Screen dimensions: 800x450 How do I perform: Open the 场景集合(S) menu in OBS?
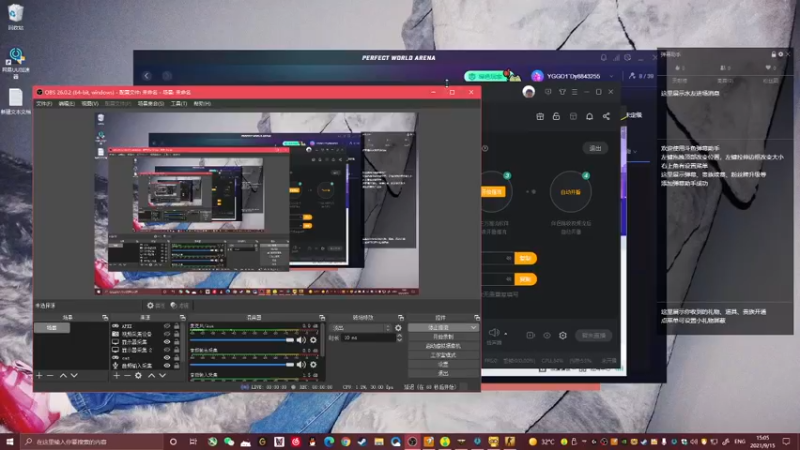coord(151,104)
